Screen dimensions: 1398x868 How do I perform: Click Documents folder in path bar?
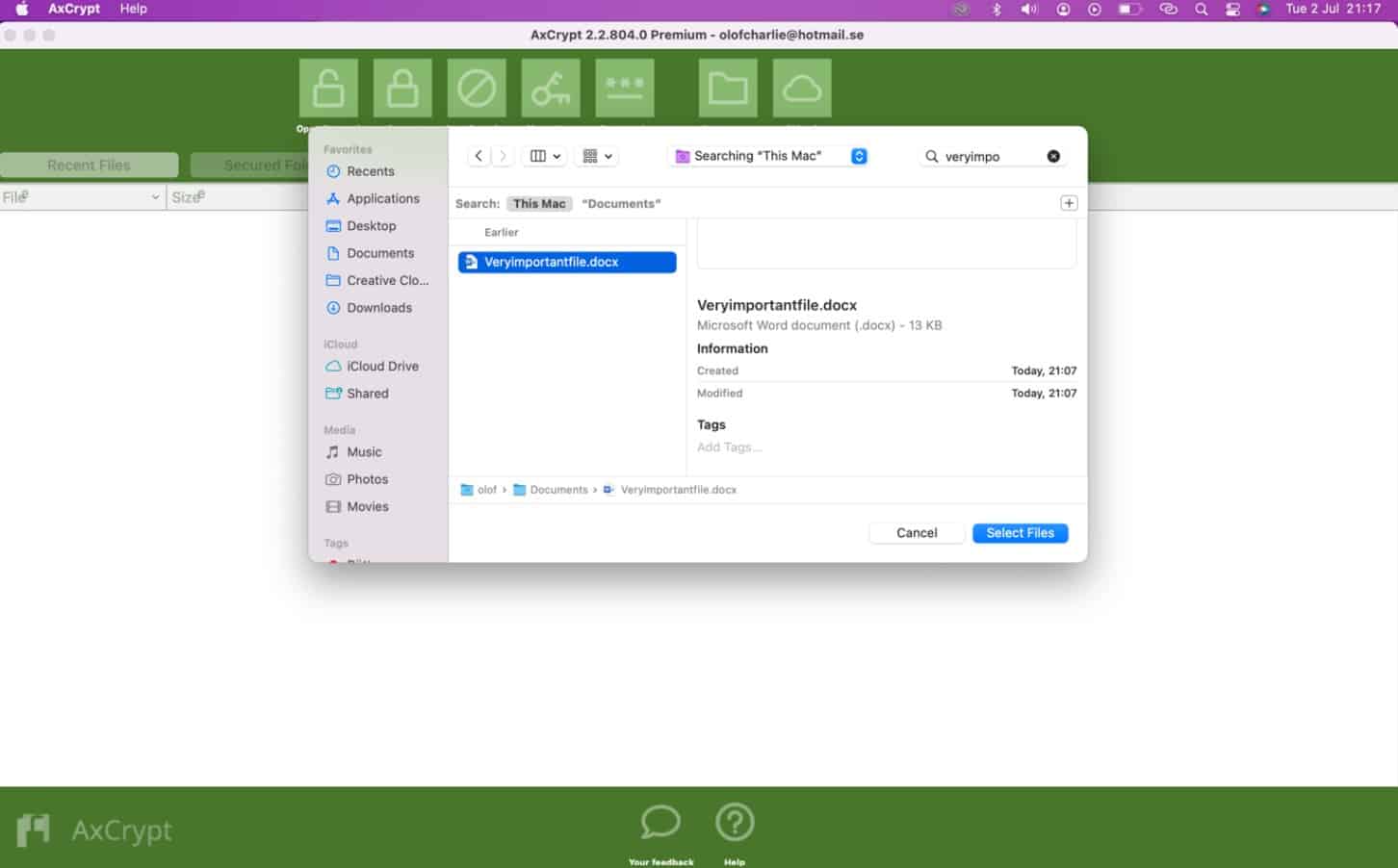pyautogui.click(x=550, y=490)
